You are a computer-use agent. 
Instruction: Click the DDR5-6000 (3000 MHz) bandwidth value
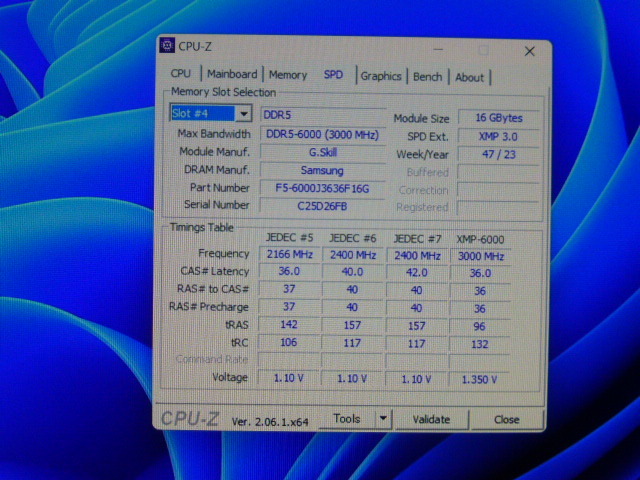coord(322,135)
